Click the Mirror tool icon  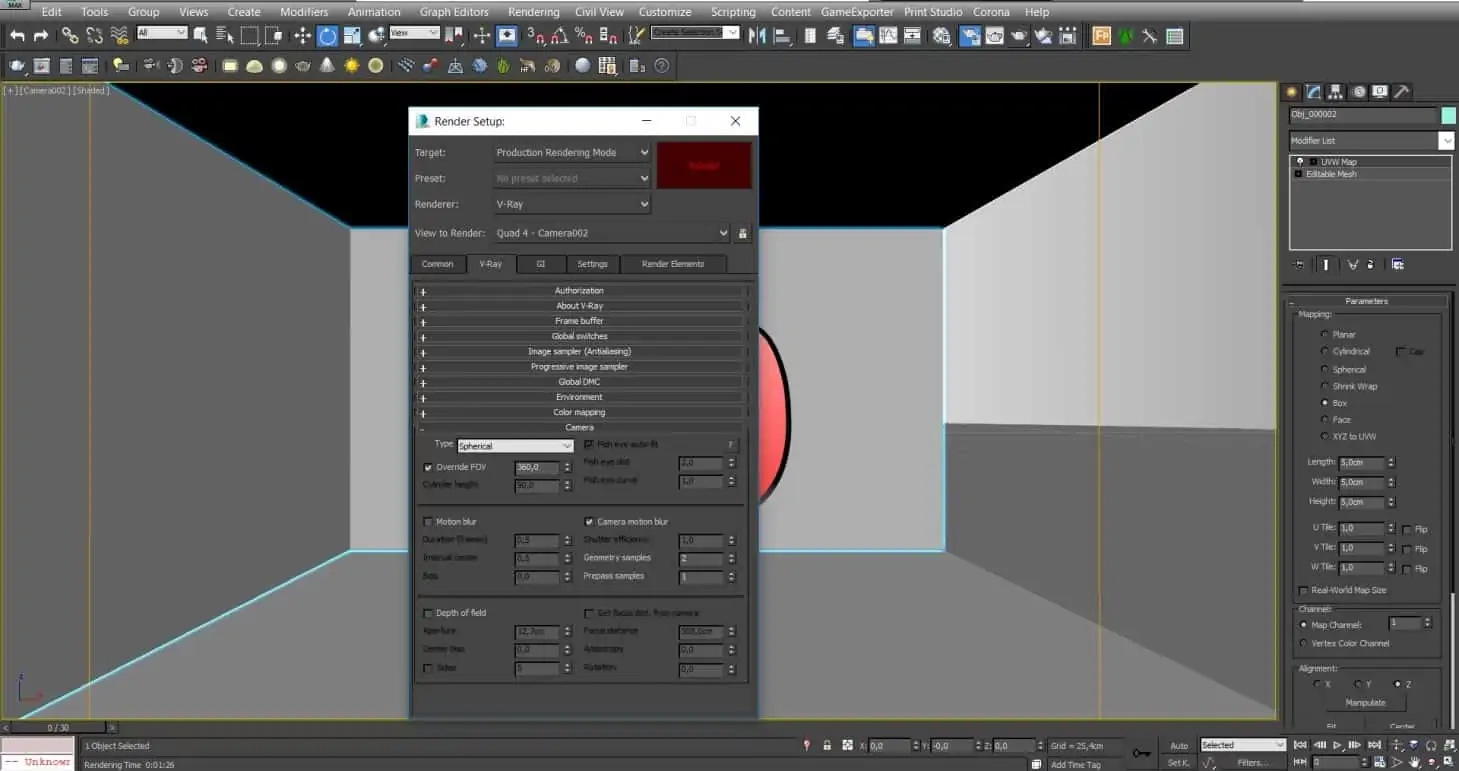757,36
